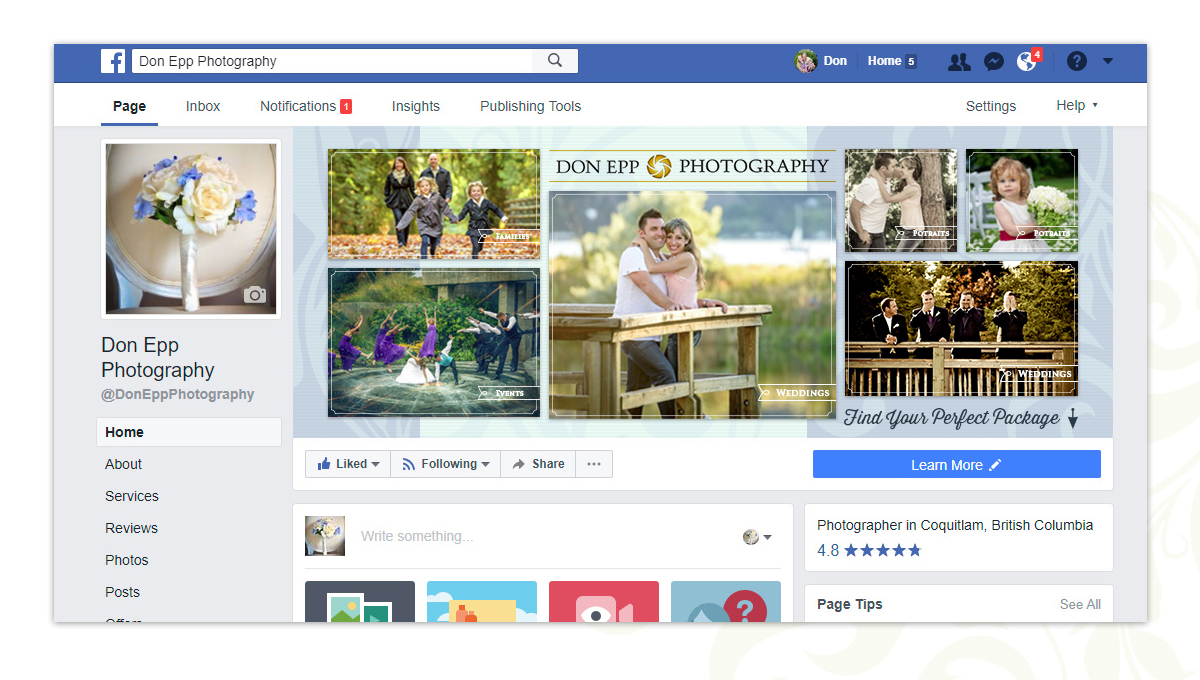The height and width of the screenshot is (680, 1200).
Task: Click the bouquet profile picture
Action: [x=191, y=229]
